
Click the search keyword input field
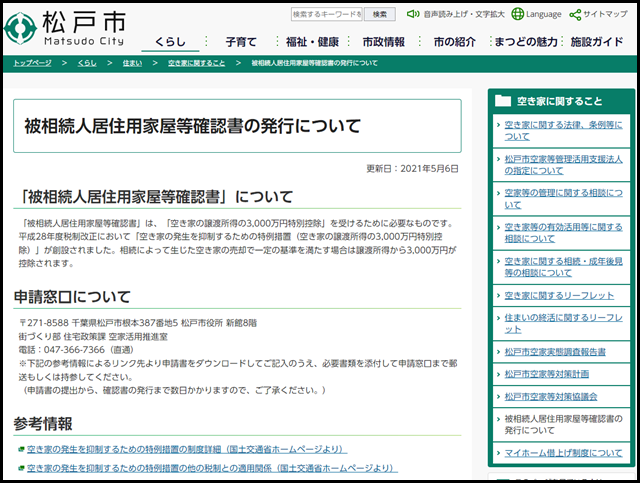click(327, 14)
